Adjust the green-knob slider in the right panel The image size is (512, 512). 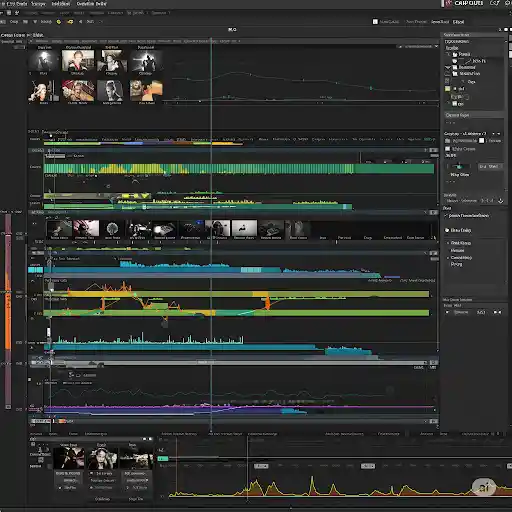point(459,166)
